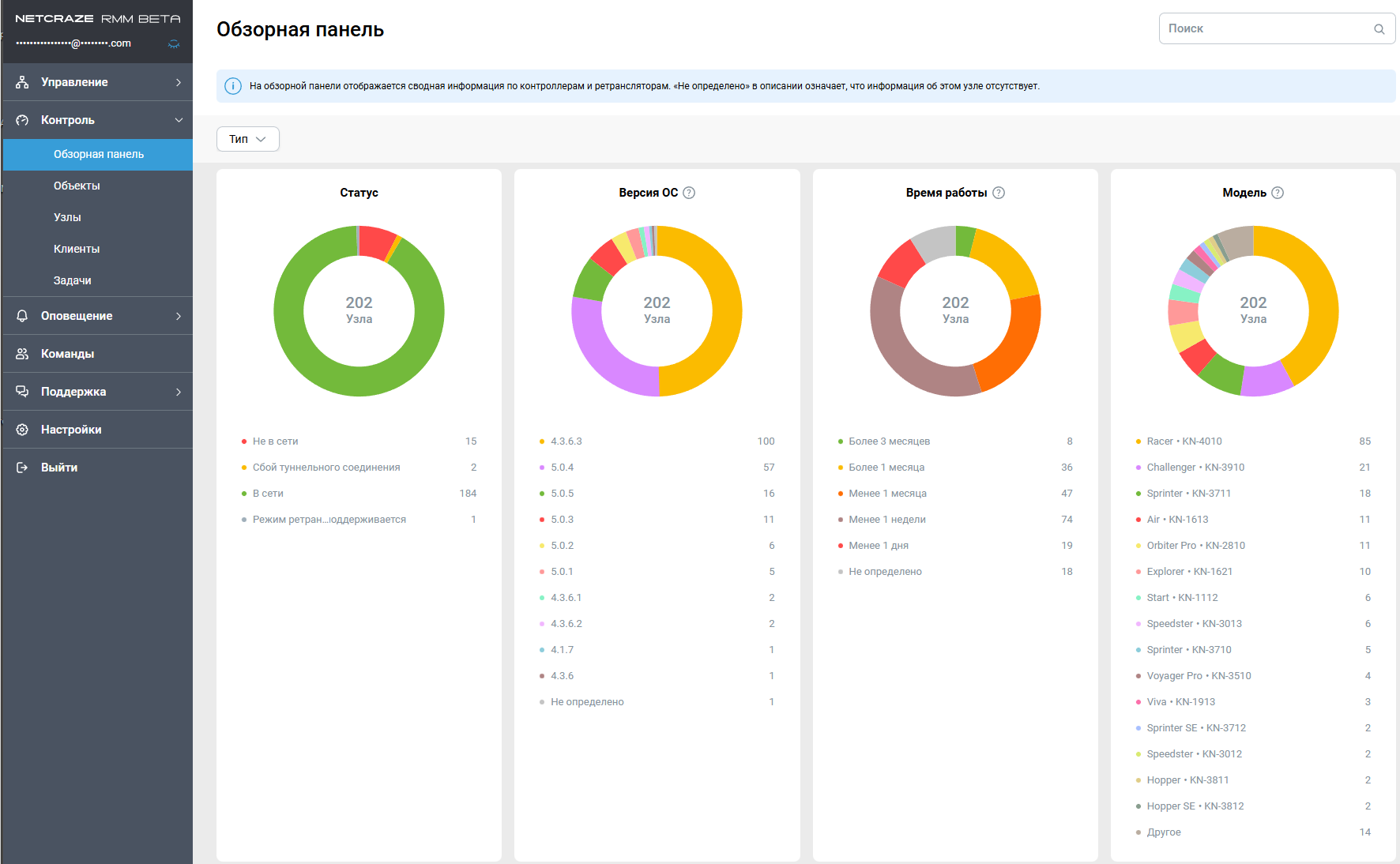1400x864 pixels.
Task: Focus the Поиск search field
Action: click(1264, 28)
